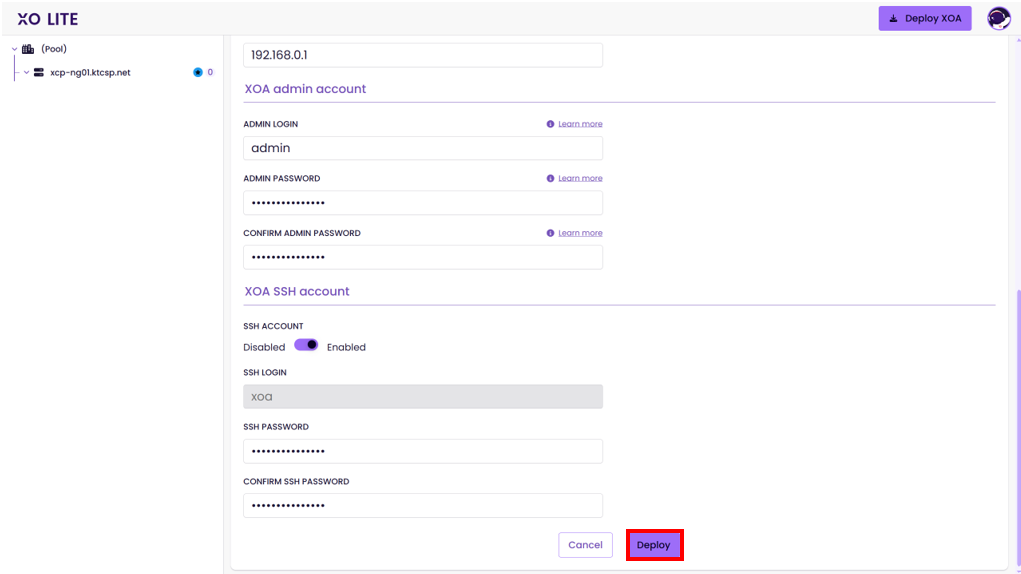Click the blue master star badge
The height and width of the screenshot is (574, 1021).
coord(197,72)
